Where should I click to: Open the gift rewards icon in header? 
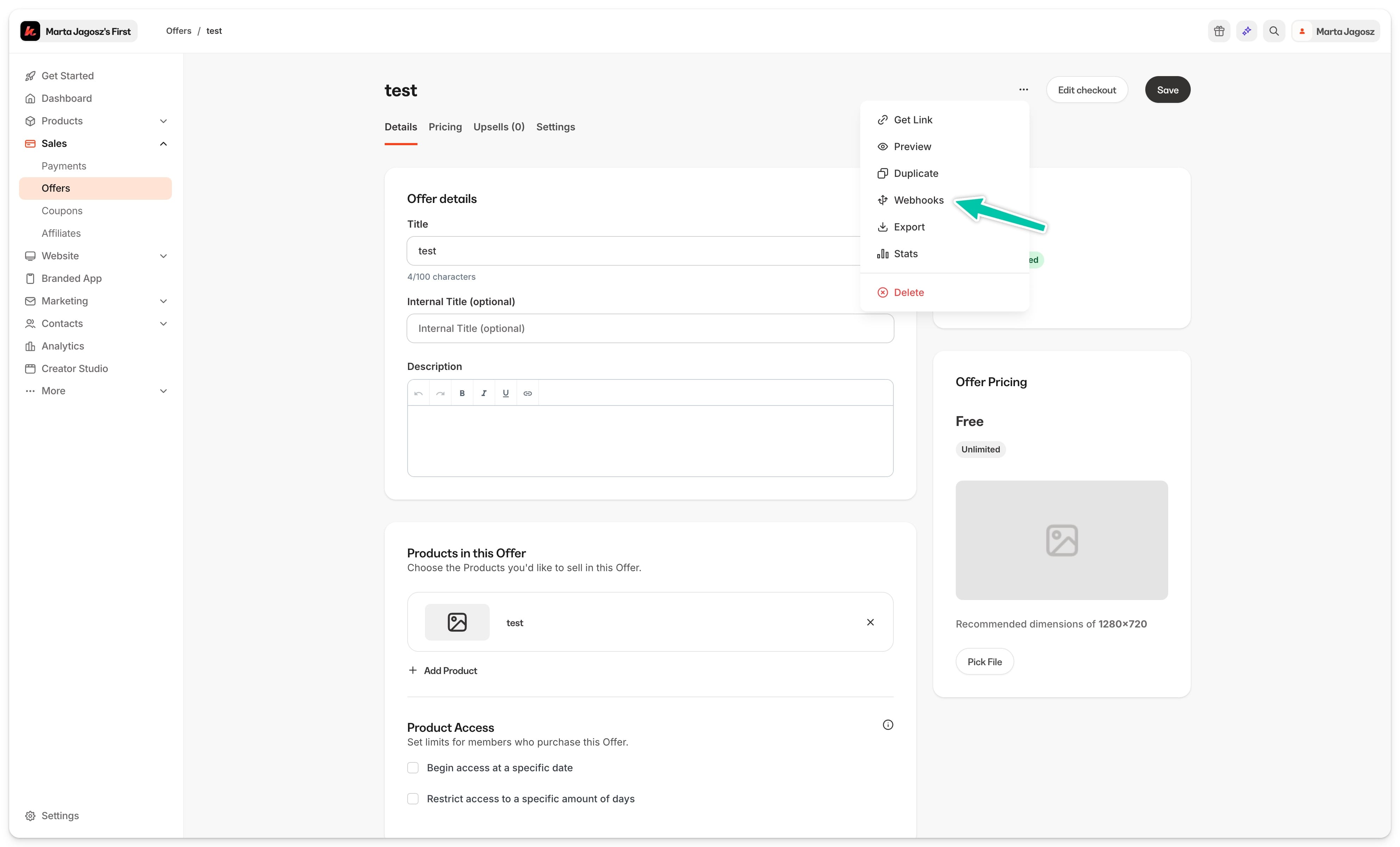tap(1219, 31)
